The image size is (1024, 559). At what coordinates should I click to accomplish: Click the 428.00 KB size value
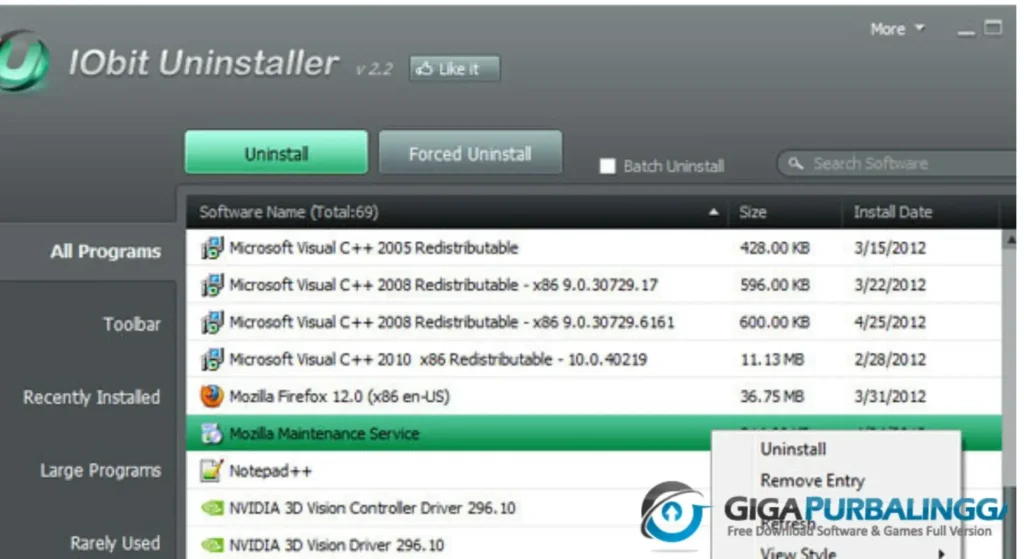pyautogui.click(x=774, y=248)
